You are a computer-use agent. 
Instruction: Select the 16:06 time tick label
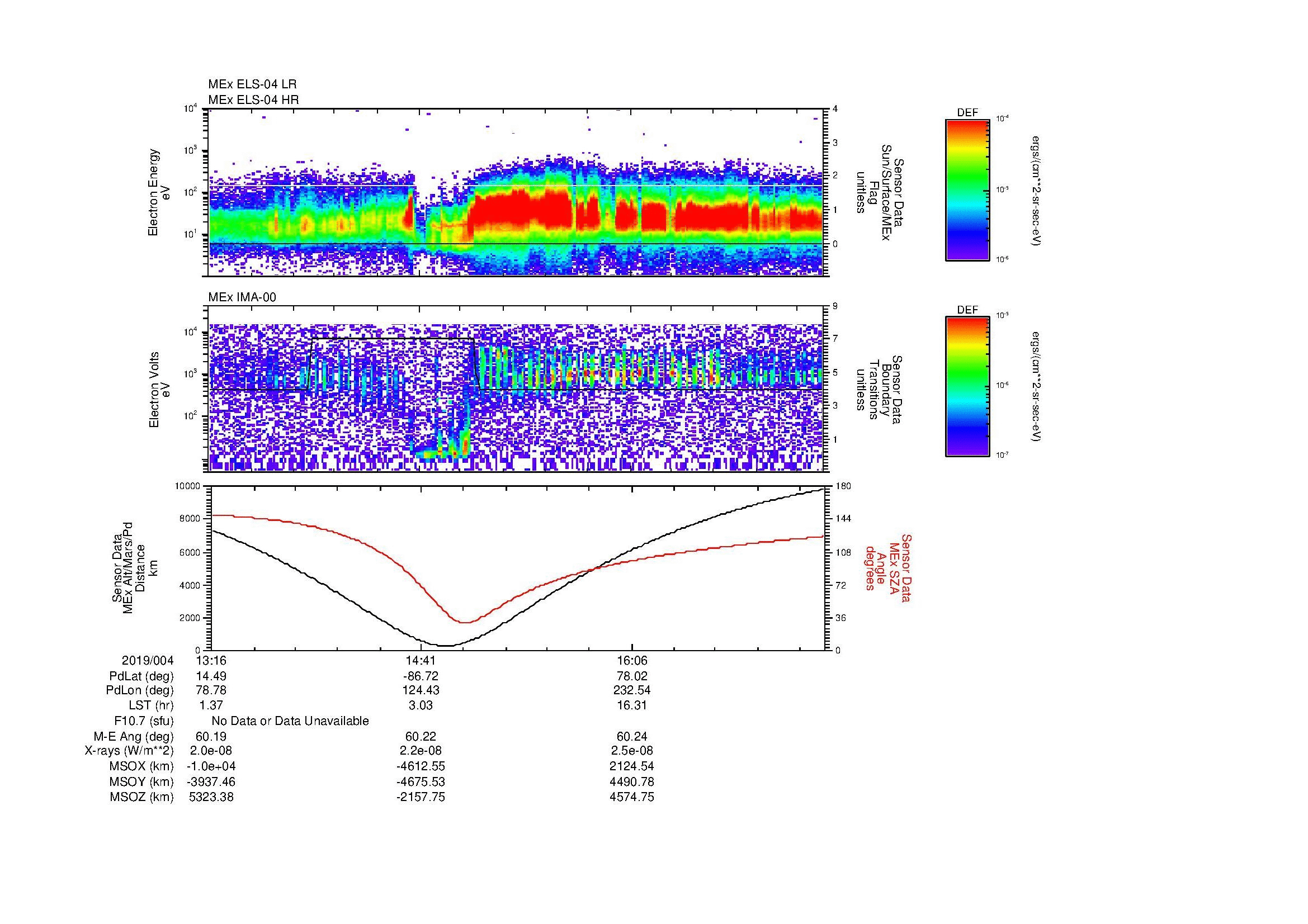click(x=632, y=661)
